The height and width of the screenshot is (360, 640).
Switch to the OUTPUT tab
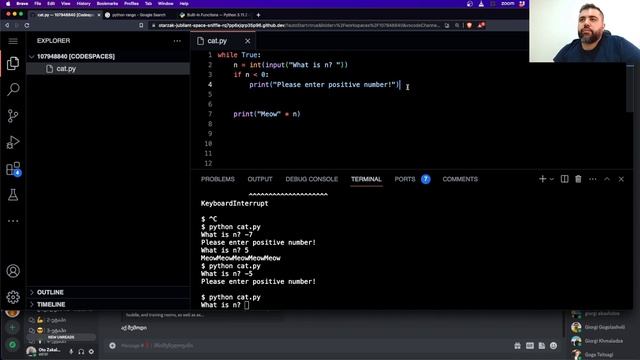point(260,179)
